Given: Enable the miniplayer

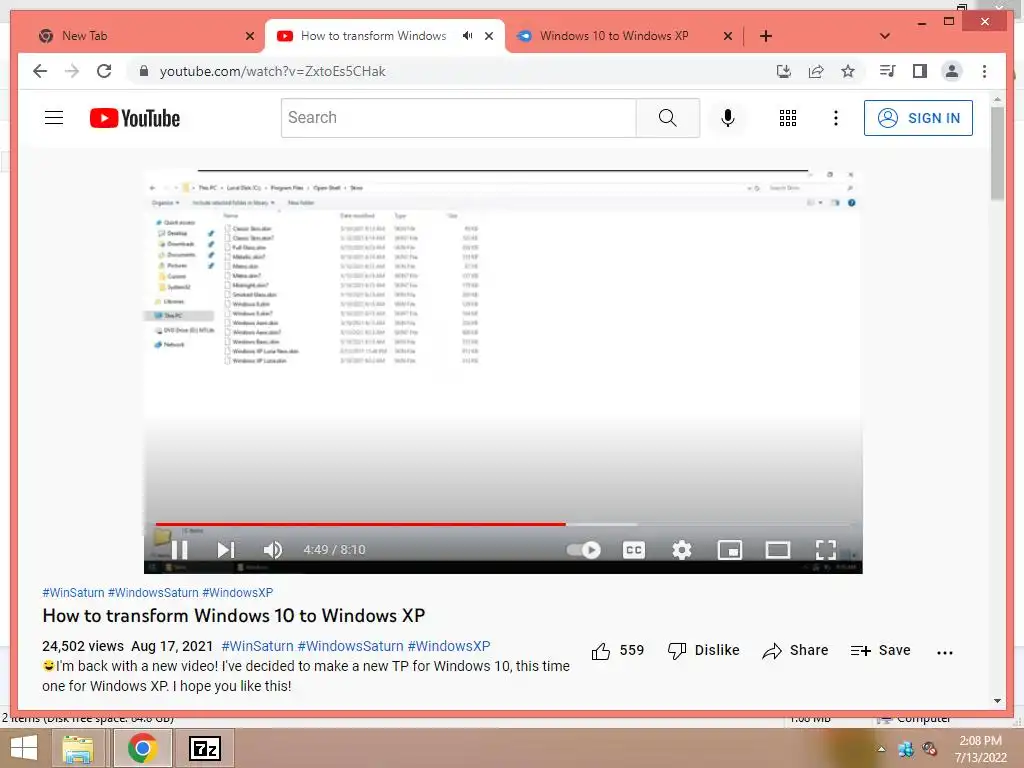Looking at the screenshot, I should [729, 550].
